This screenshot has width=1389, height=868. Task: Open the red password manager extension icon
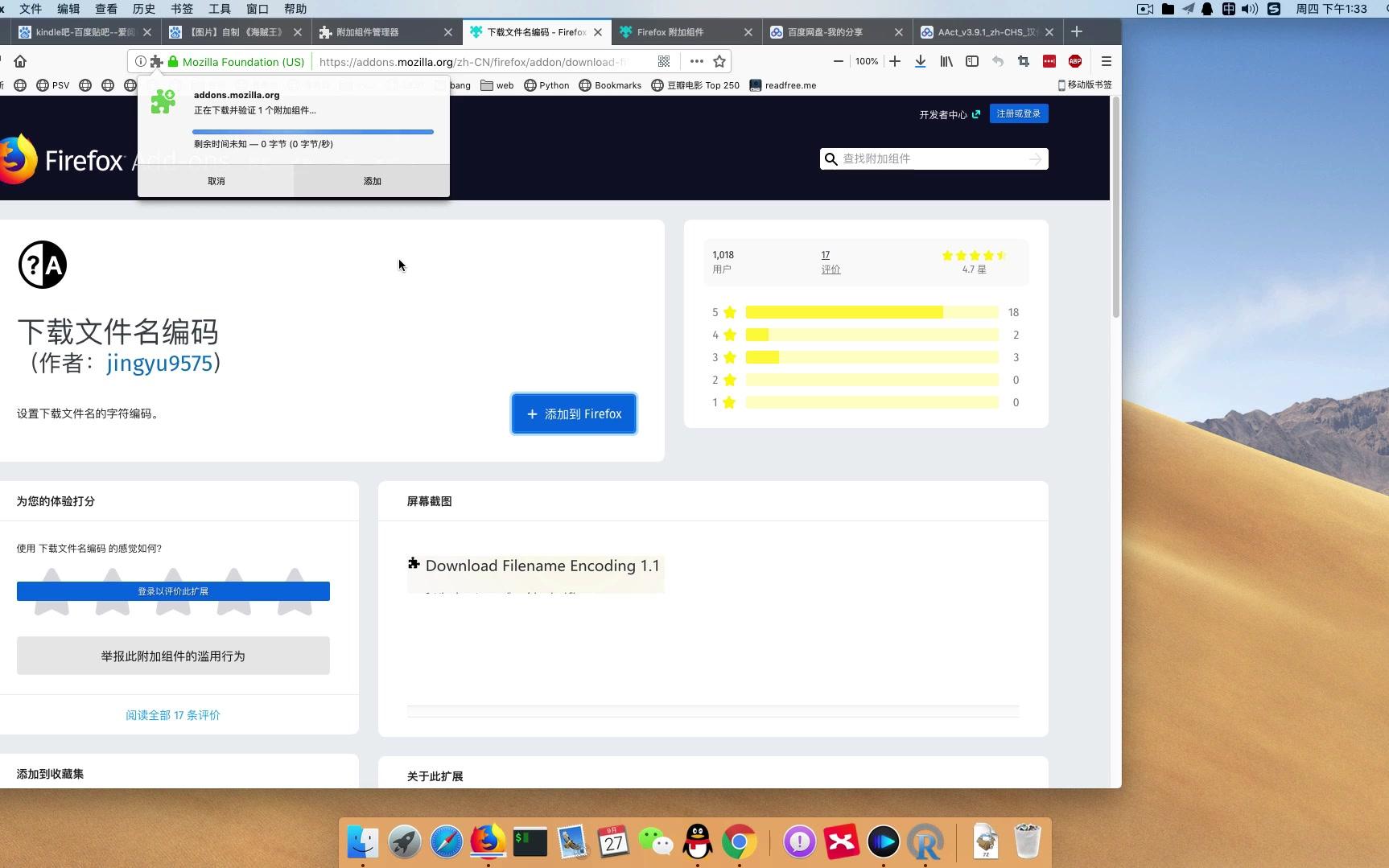(1049, 61)
